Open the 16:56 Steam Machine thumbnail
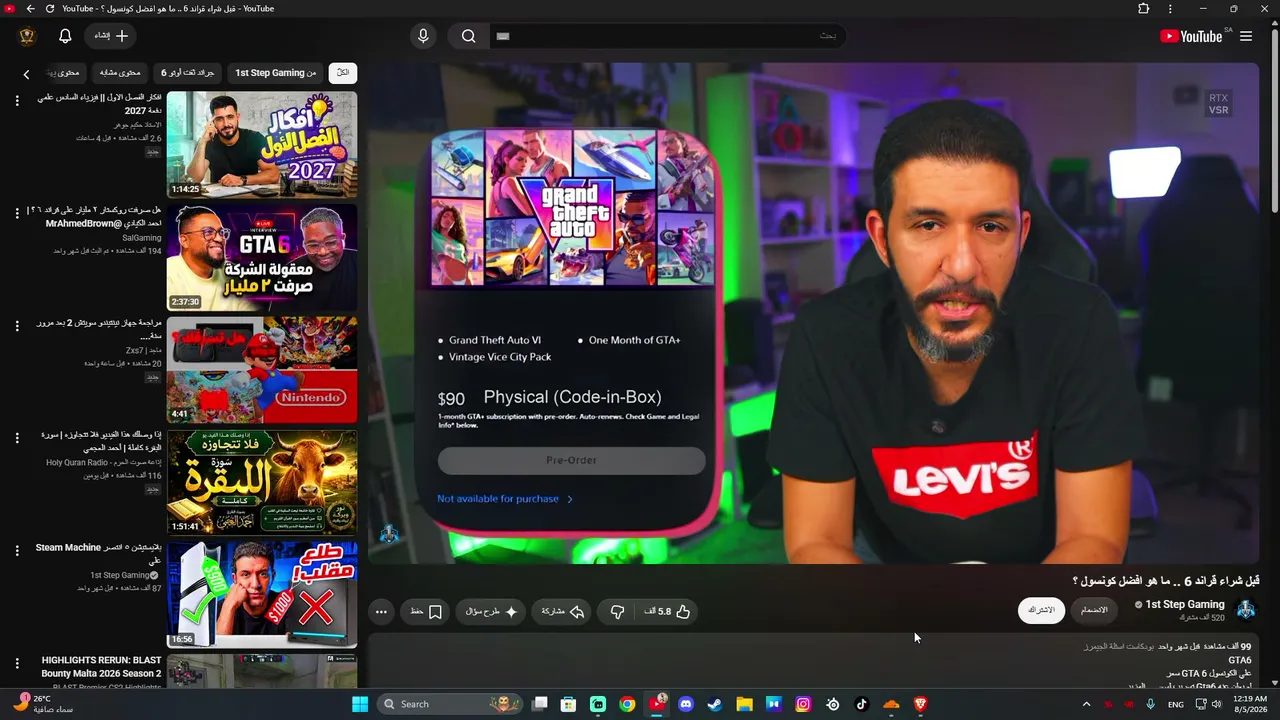The height and width of the screenshot is (720, 1280). (x=262, y=595)
